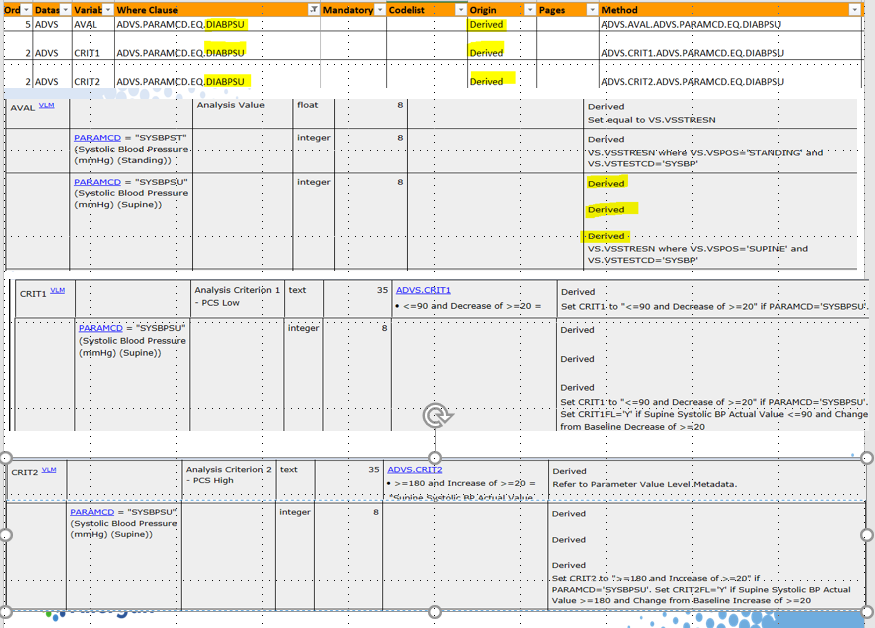Viewport: 875px width, 628px height.
Task: Open the PARAMCD link in the CRIT1 table
Action: tap(100, 328)
